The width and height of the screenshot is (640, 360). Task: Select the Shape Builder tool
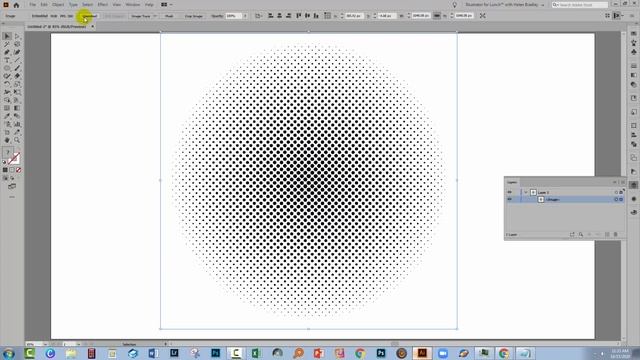point(7,100)
